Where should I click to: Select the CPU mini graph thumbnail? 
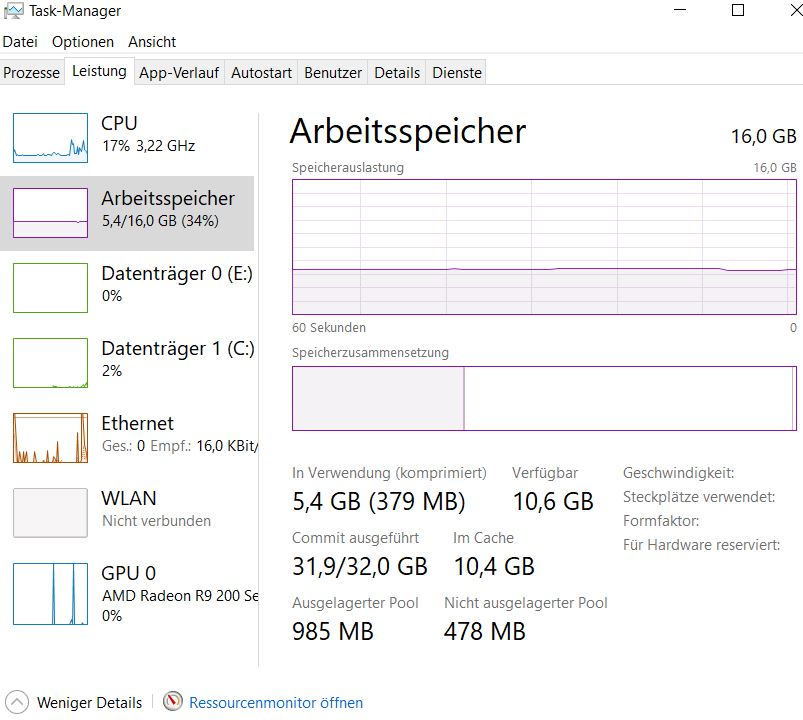coord(50,137)
